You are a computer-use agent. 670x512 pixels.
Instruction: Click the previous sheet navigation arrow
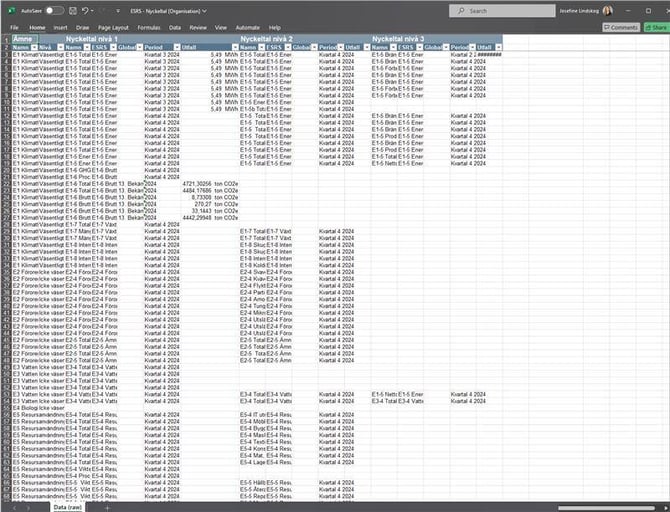[x=15, y=508]
